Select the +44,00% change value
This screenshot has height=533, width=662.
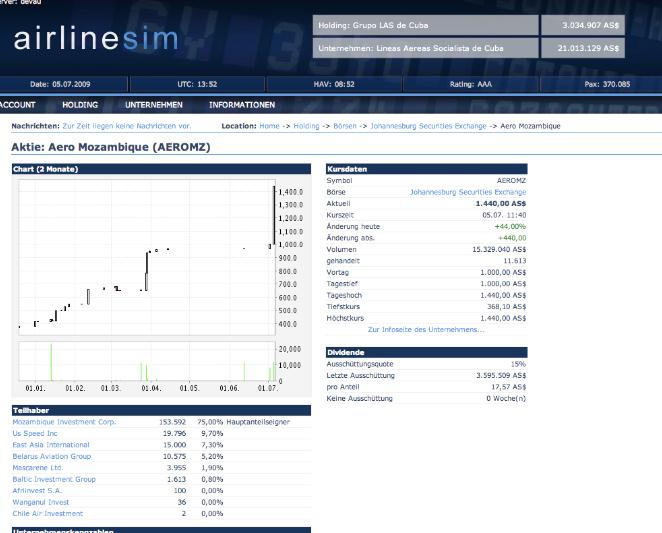point(510,226)
